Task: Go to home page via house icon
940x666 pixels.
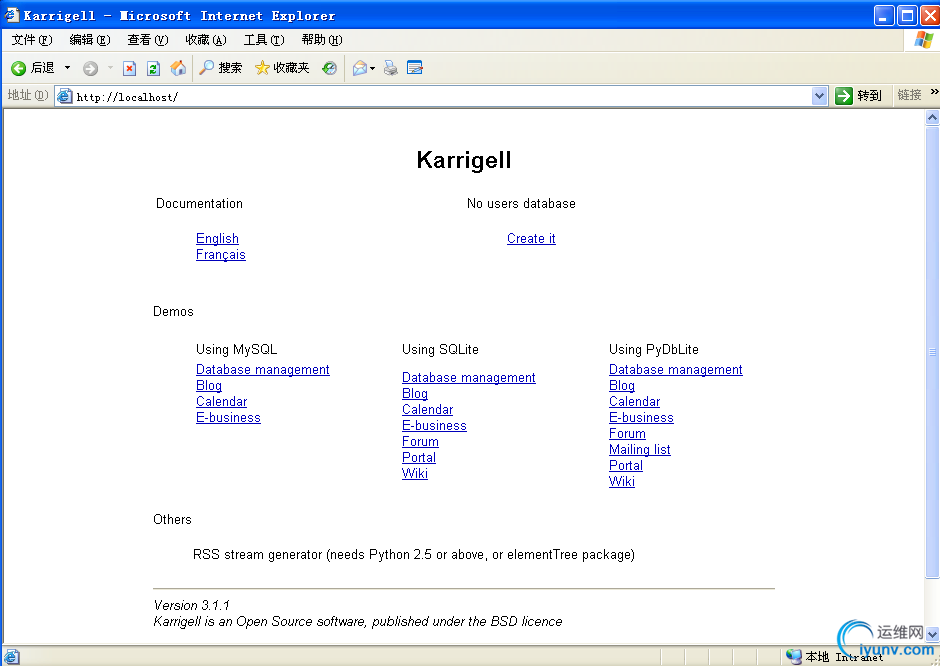Action: point(178,68)
